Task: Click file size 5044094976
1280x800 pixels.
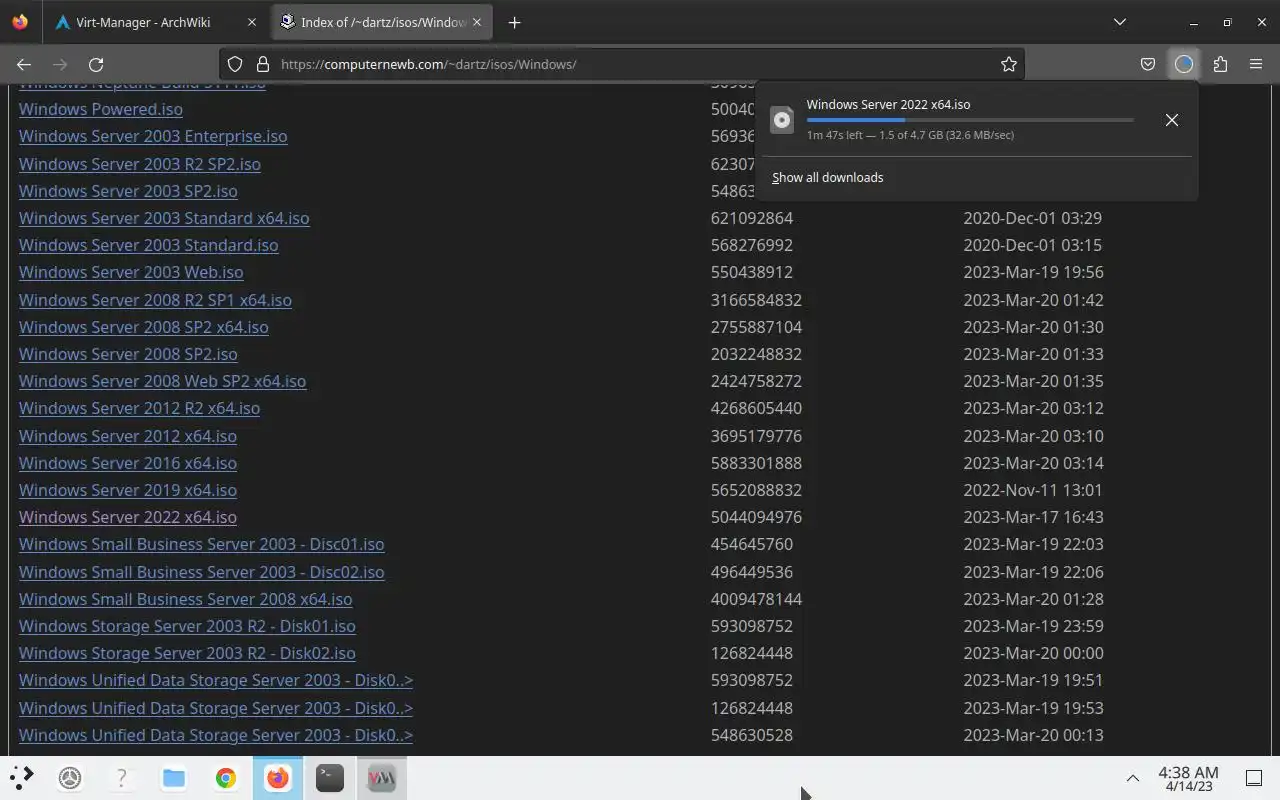Action: pyautogui.click(x=756, y=517)
